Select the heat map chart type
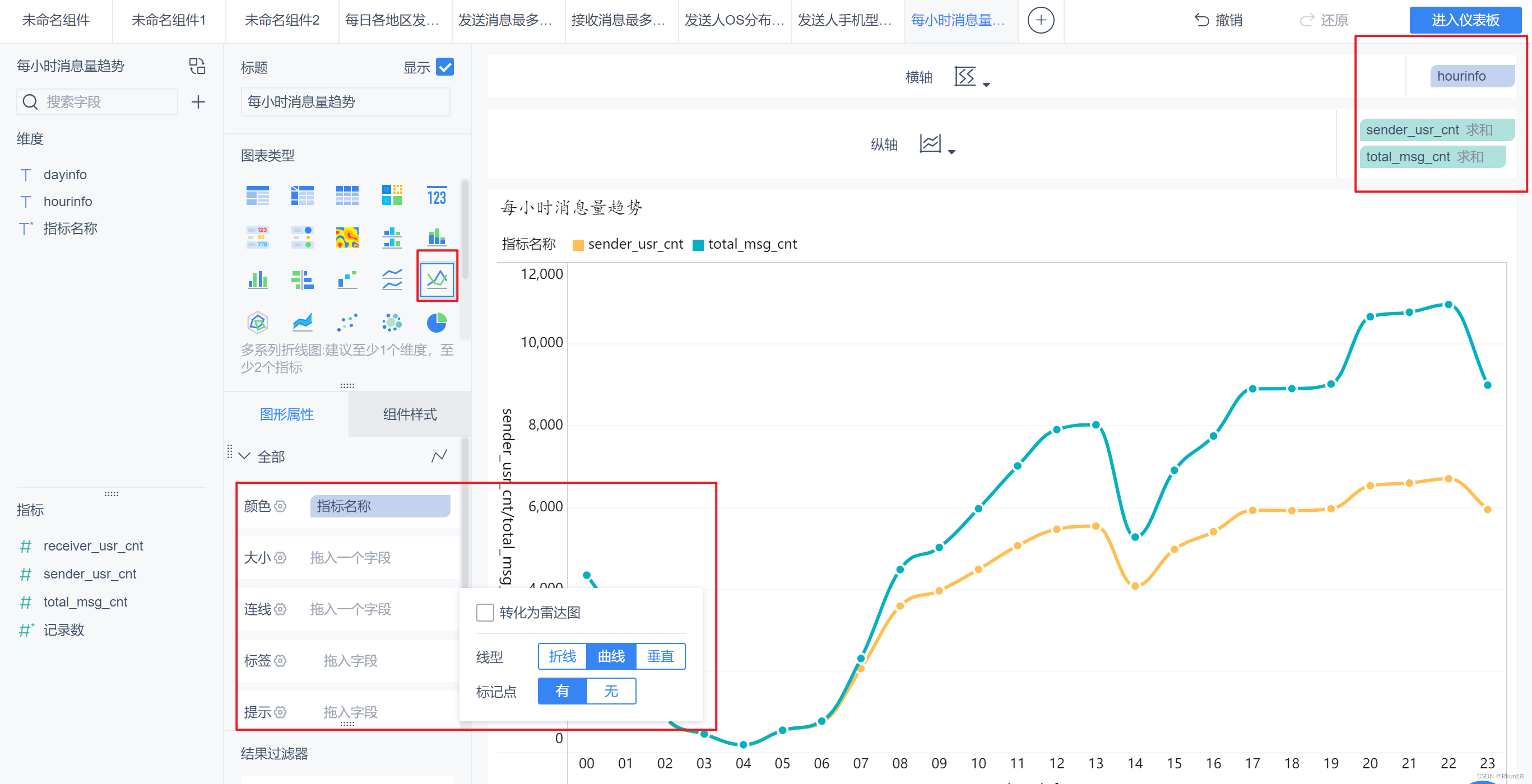 click(x=347, y=237)
